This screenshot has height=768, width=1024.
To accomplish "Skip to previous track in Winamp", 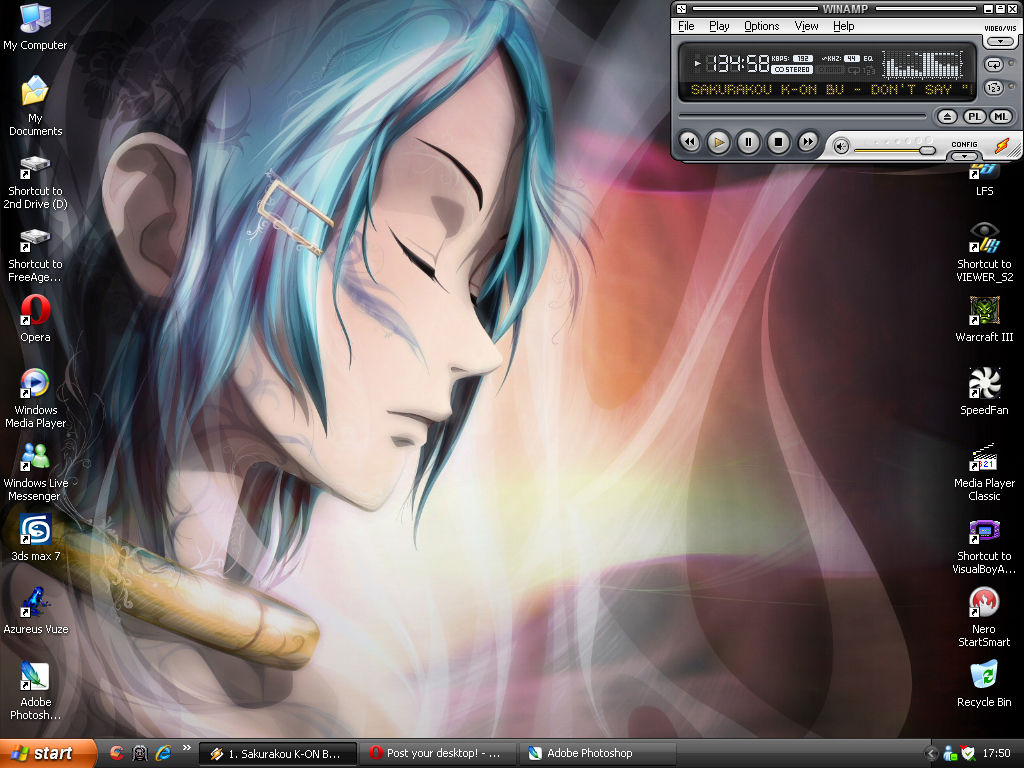I will pos(689,142).
